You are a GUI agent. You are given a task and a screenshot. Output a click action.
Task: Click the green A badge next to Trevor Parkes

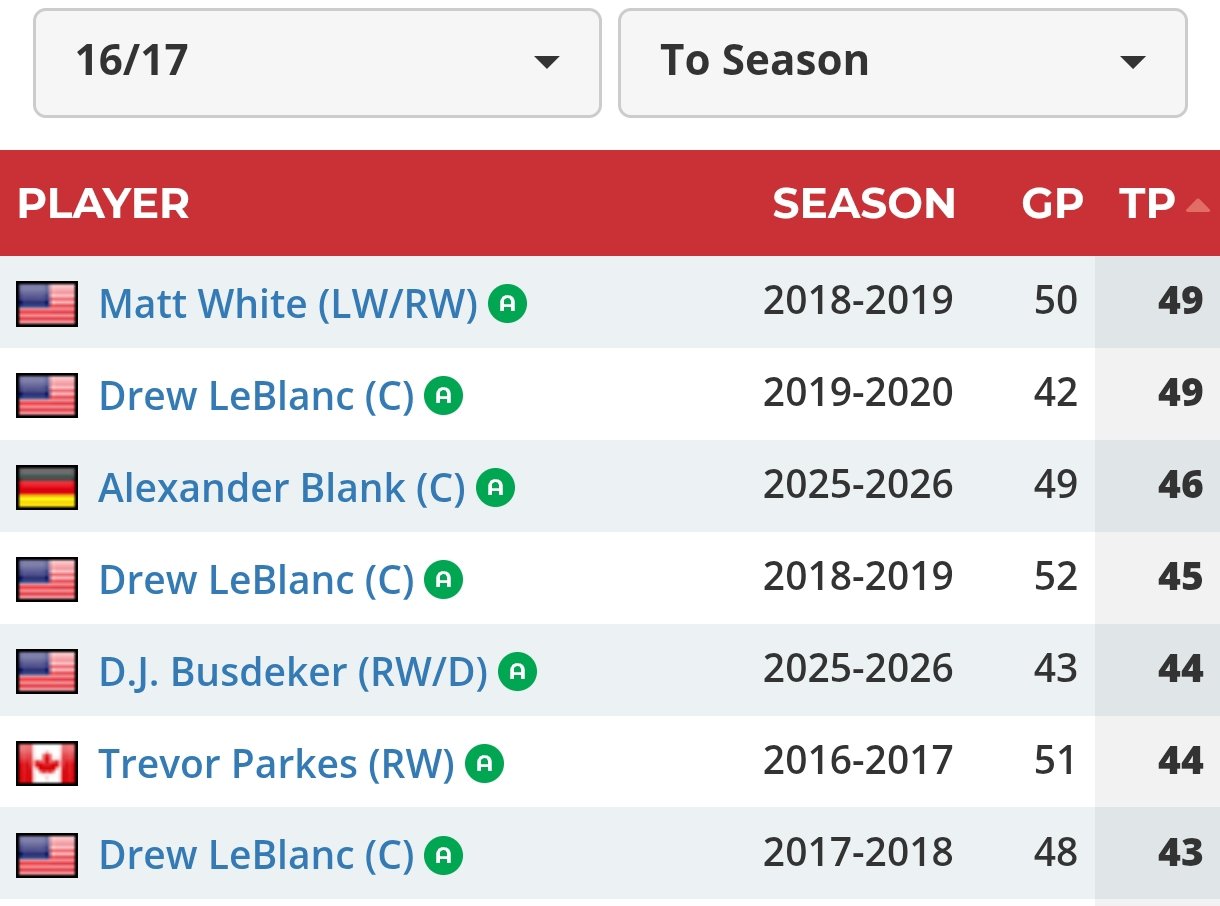click(484, 764)
